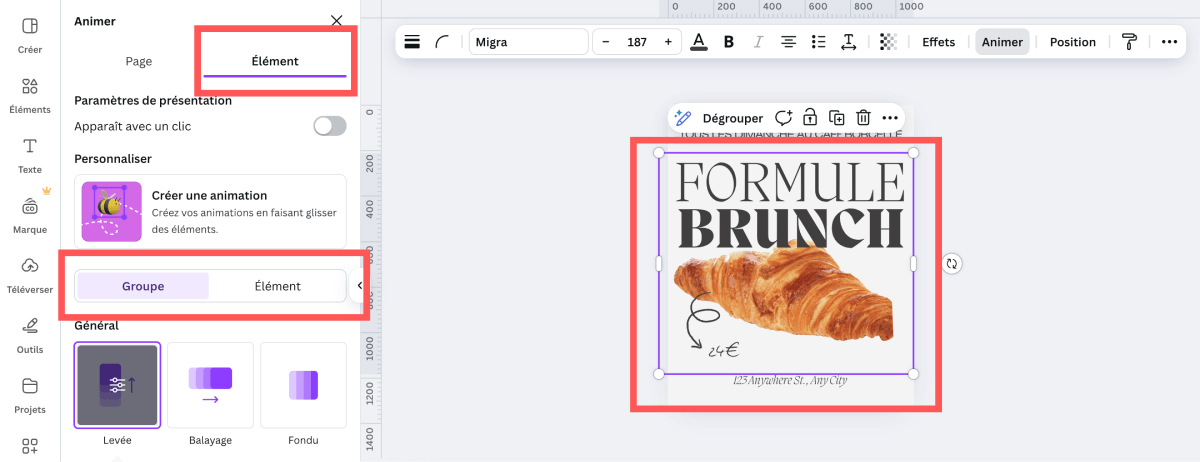Change text alignment
Viewport: 1200px width, 462px height.
point(788,42)
